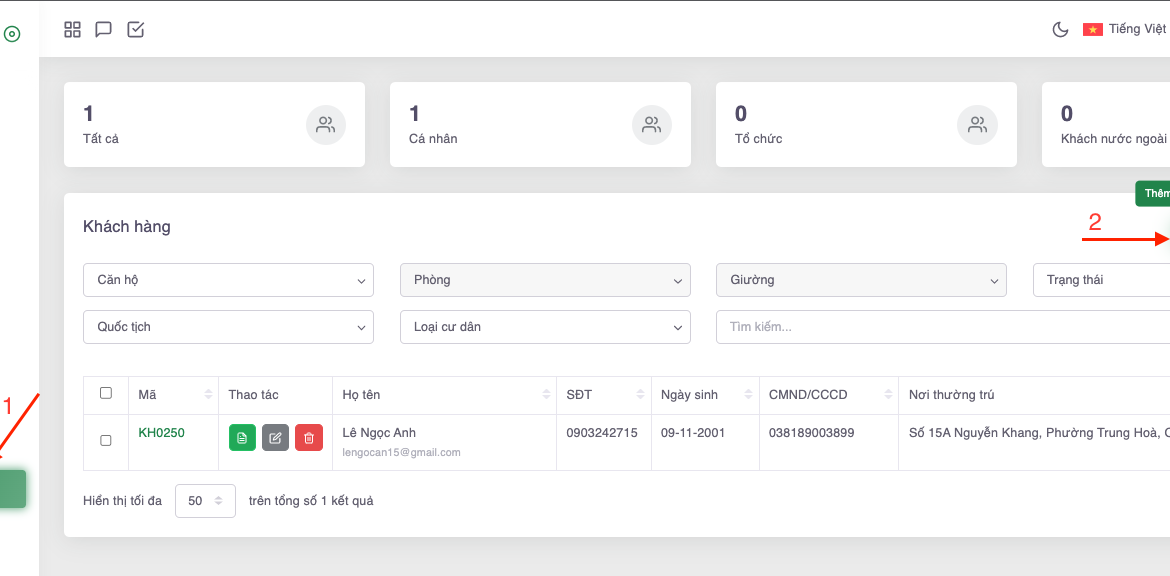The image size is (1170, 576).
Task: Open the Loại cư dân dropdown
Action: tap(545, 327)
